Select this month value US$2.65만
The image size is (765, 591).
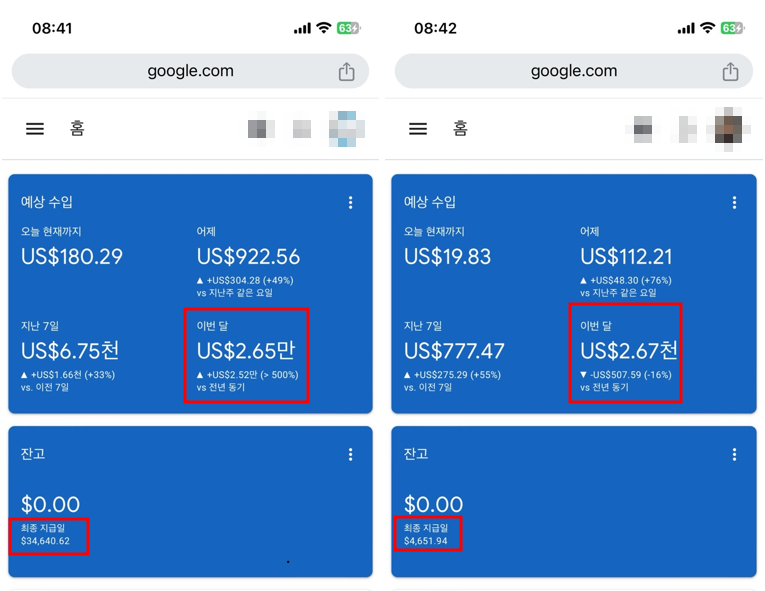tap(246, 351)
